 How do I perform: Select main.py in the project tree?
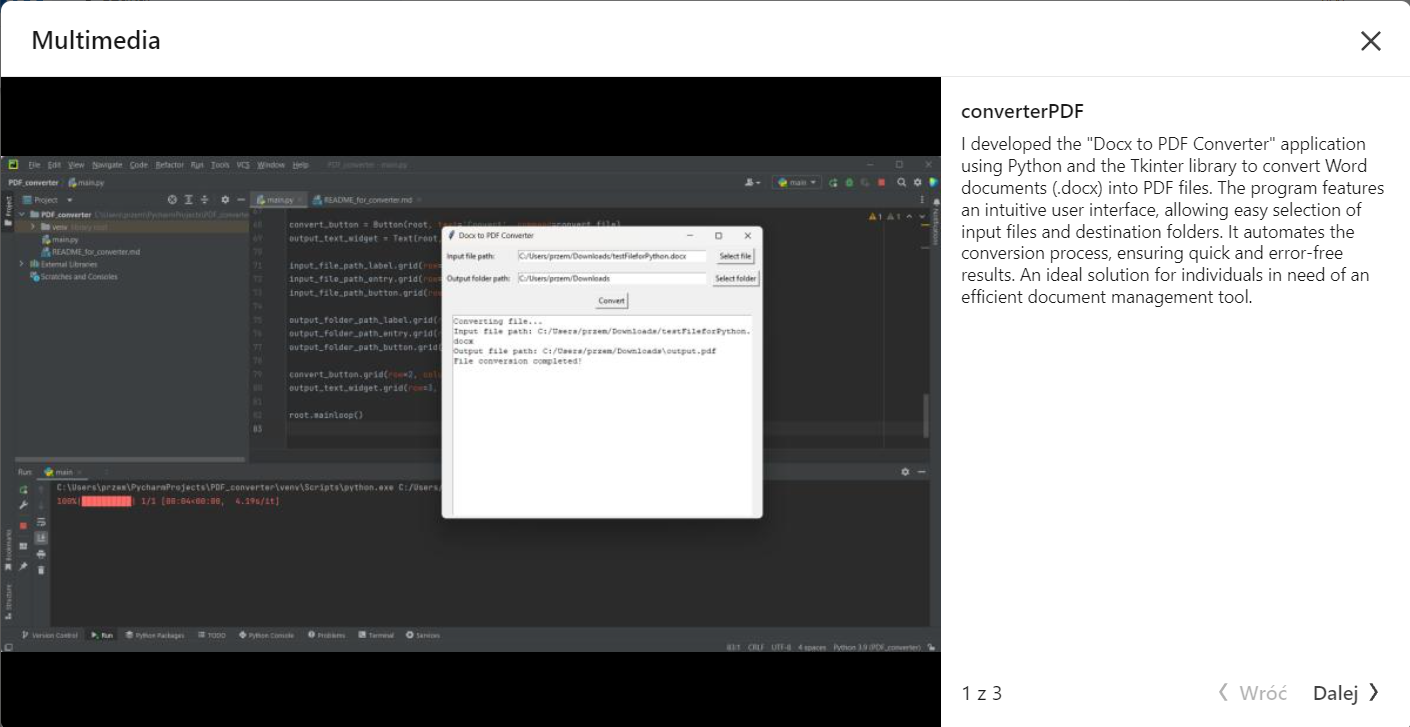coord(58,240)
